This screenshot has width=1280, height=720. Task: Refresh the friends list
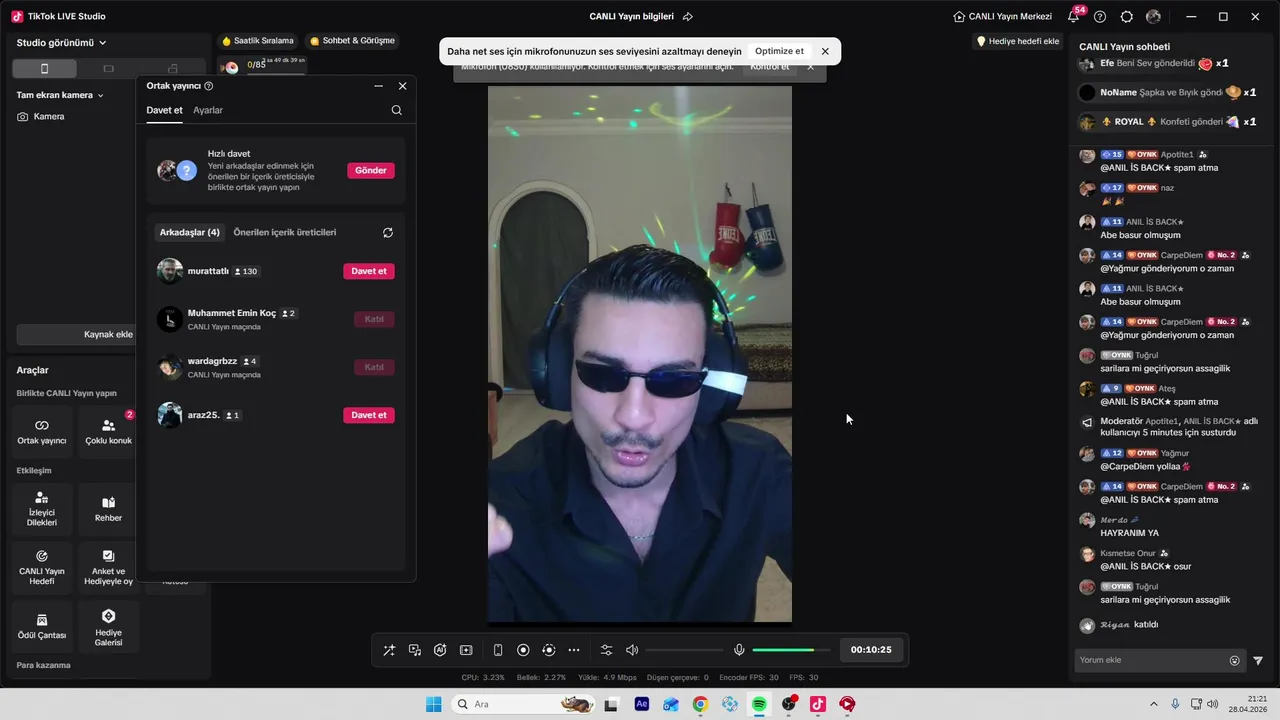(388, 232)
